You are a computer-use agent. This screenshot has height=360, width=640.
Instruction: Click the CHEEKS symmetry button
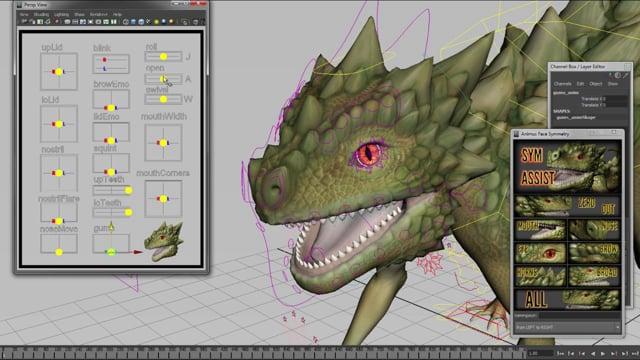540,276
